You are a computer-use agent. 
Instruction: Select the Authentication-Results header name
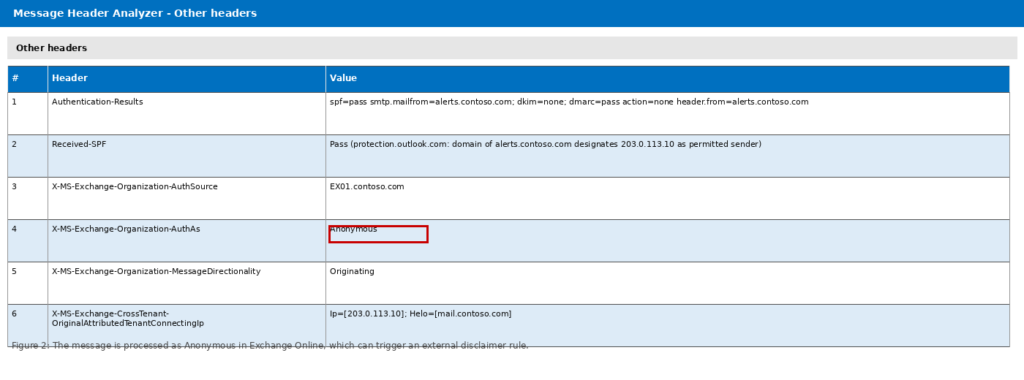pos(97,102)
